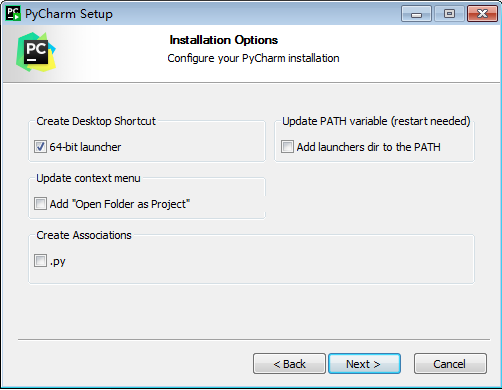Proceed with the Next > button
This screenshot has width=502, height=390.
coord(364,364)
